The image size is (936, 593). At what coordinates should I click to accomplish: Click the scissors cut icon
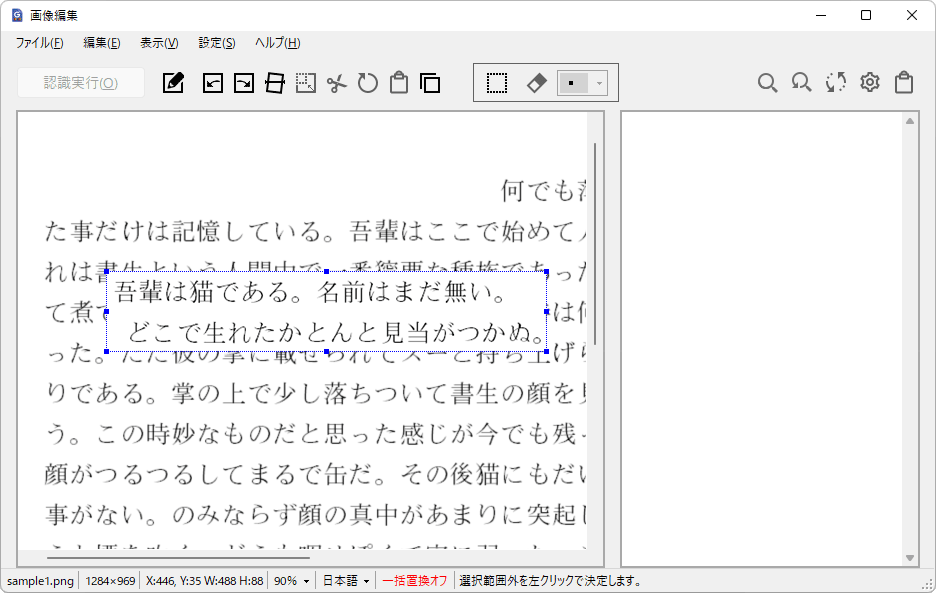point(337,83)
